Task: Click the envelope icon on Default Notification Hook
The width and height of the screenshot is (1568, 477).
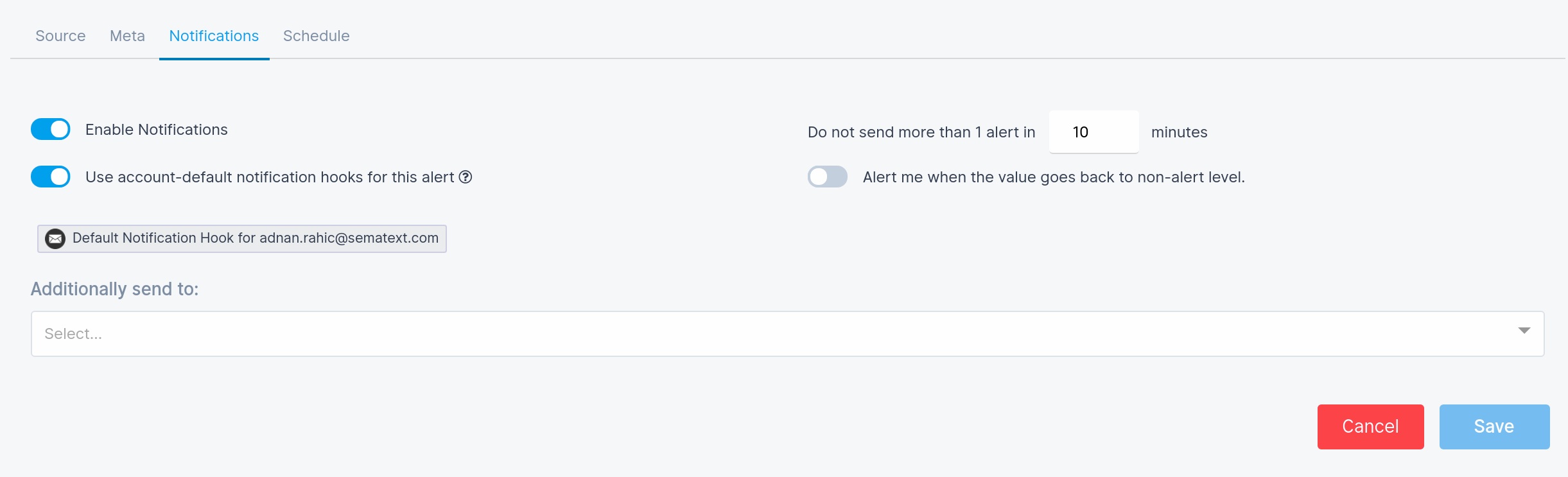Action: [55, 239]
